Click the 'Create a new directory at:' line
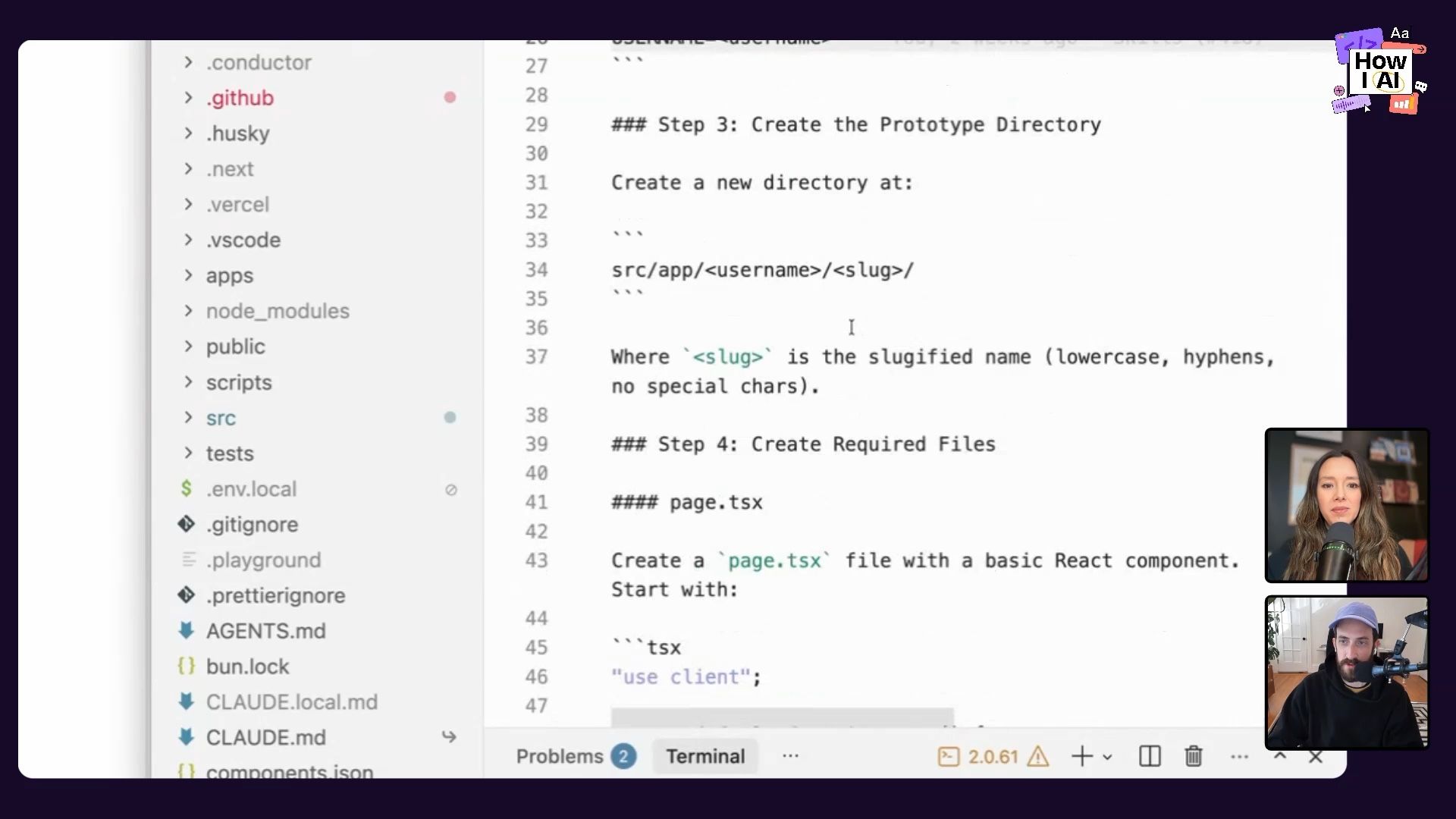Image resolution: width=1456 pixels, height=819 pixels. click(762, 183)
